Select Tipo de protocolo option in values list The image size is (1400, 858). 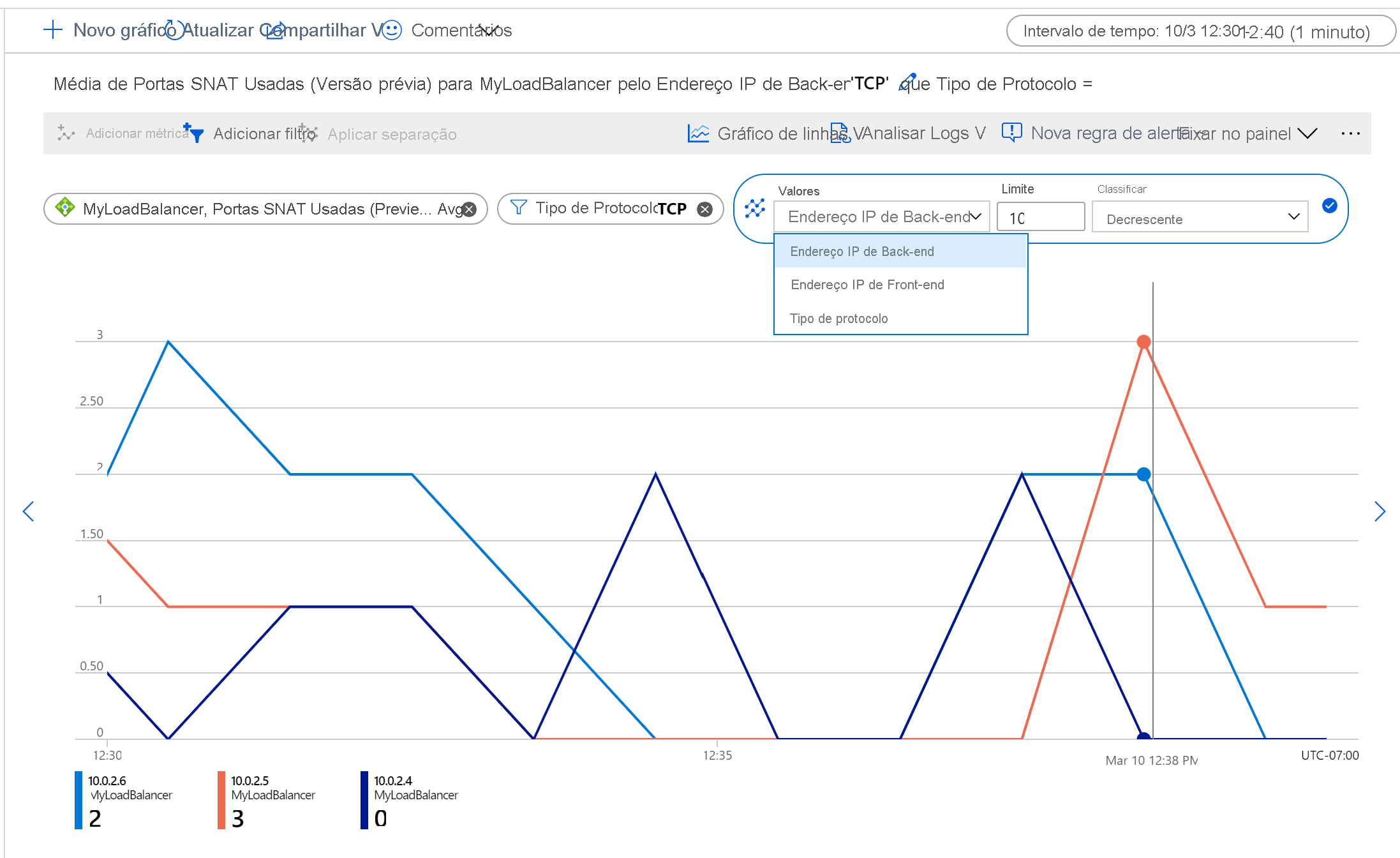[x=840, y=318]
